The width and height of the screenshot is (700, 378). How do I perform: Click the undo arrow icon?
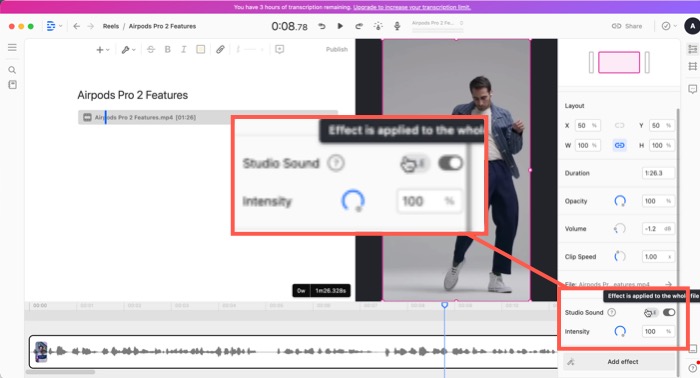321,26
